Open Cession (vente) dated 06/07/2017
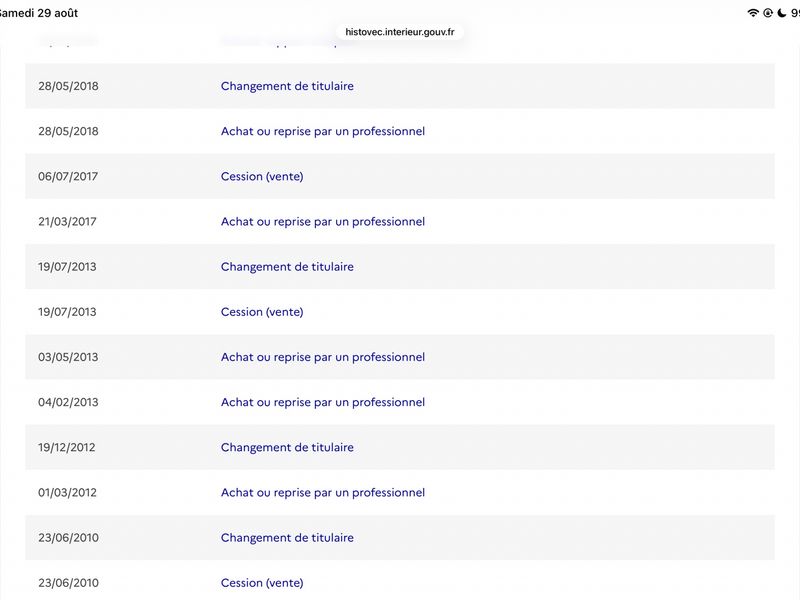The image size is (800, 600). tap(262, 177)
